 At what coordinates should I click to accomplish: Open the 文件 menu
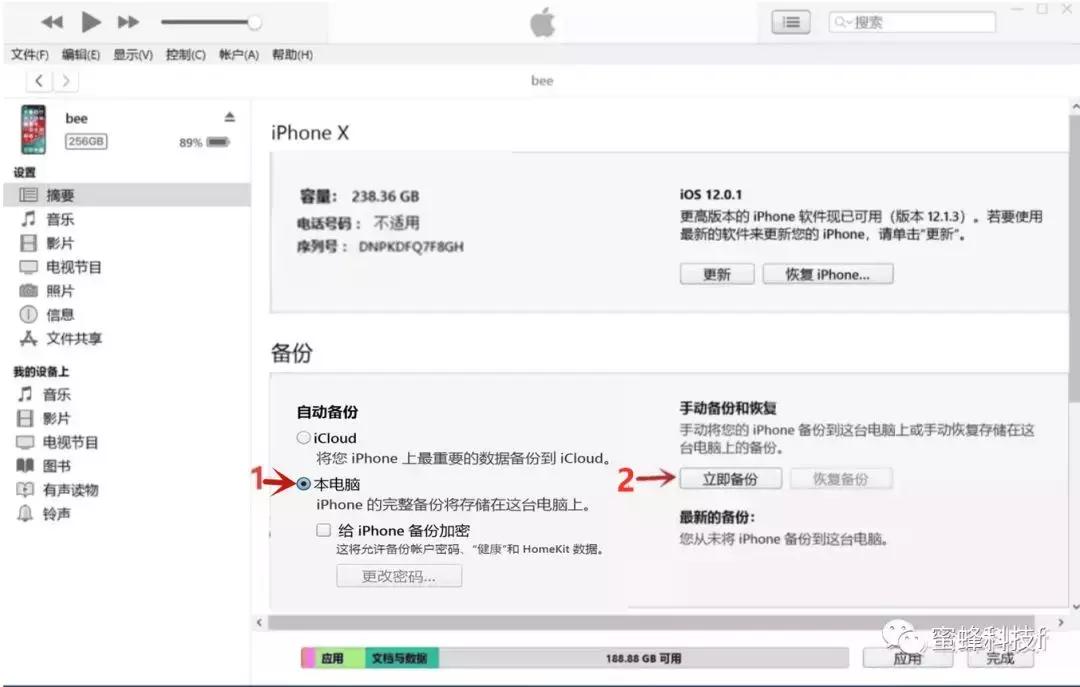point(29,55)
